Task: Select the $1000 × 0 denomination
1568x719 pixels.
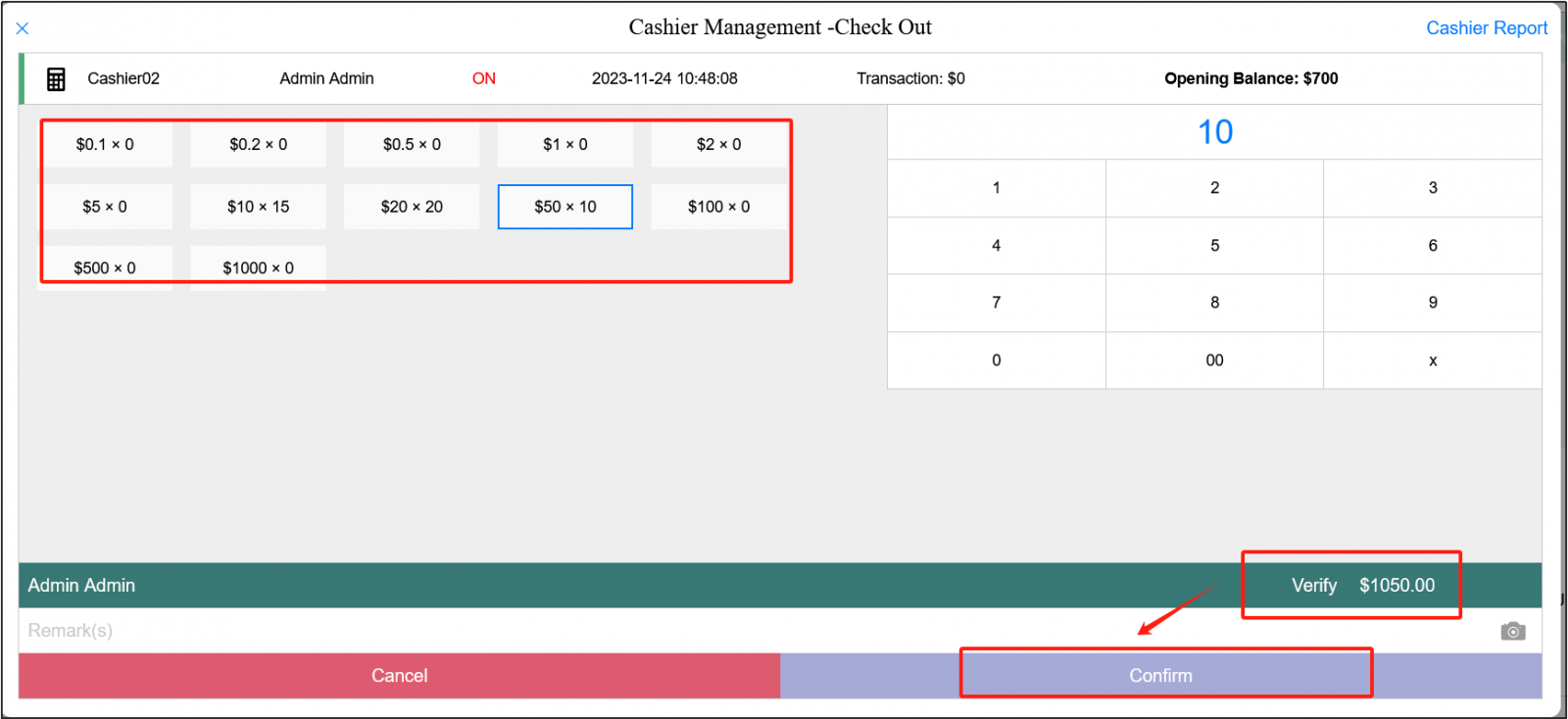Action: click(258, 267)
